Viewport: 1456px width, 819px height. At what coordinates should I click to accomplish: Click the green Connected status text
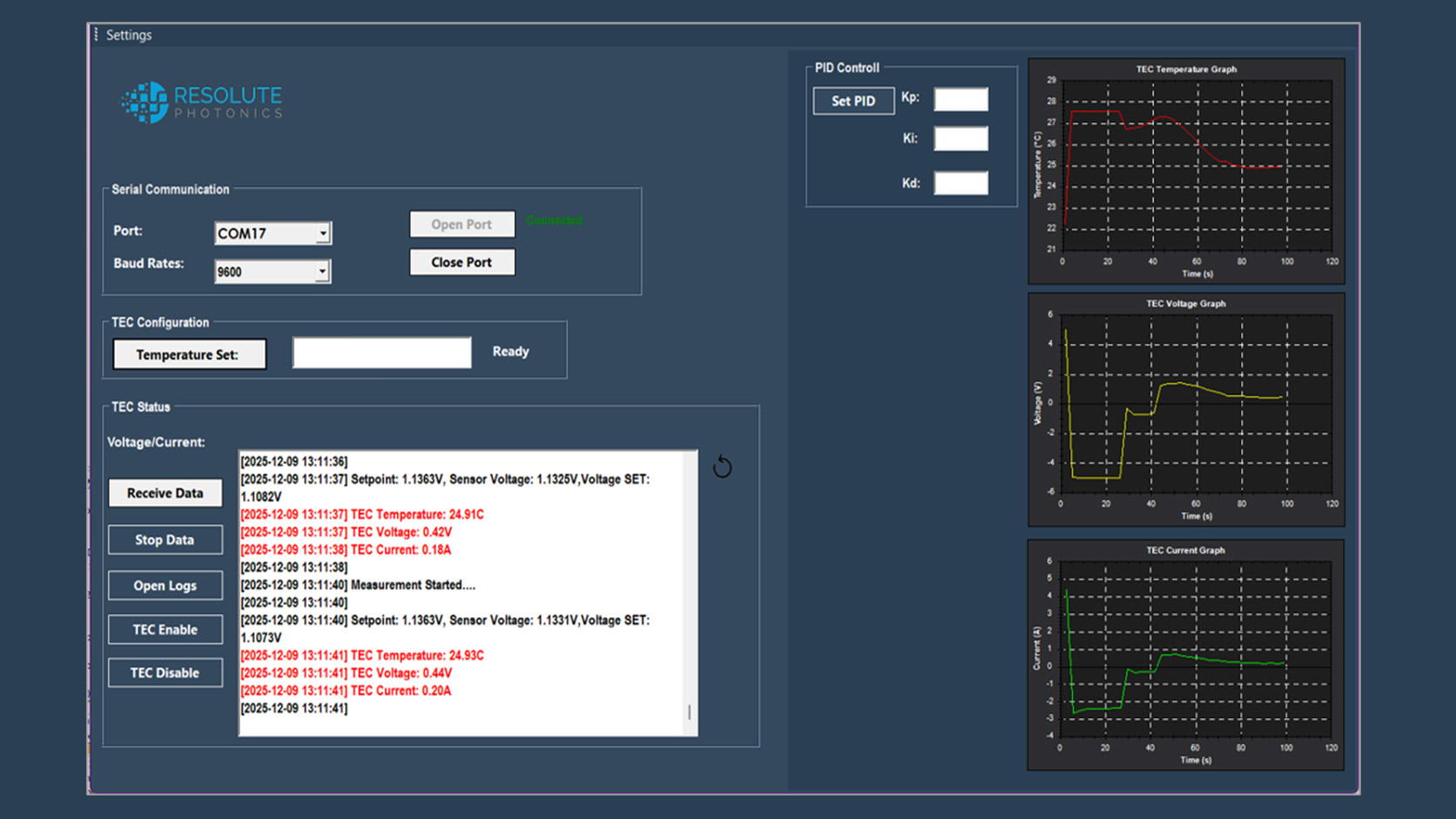point(554,220)
